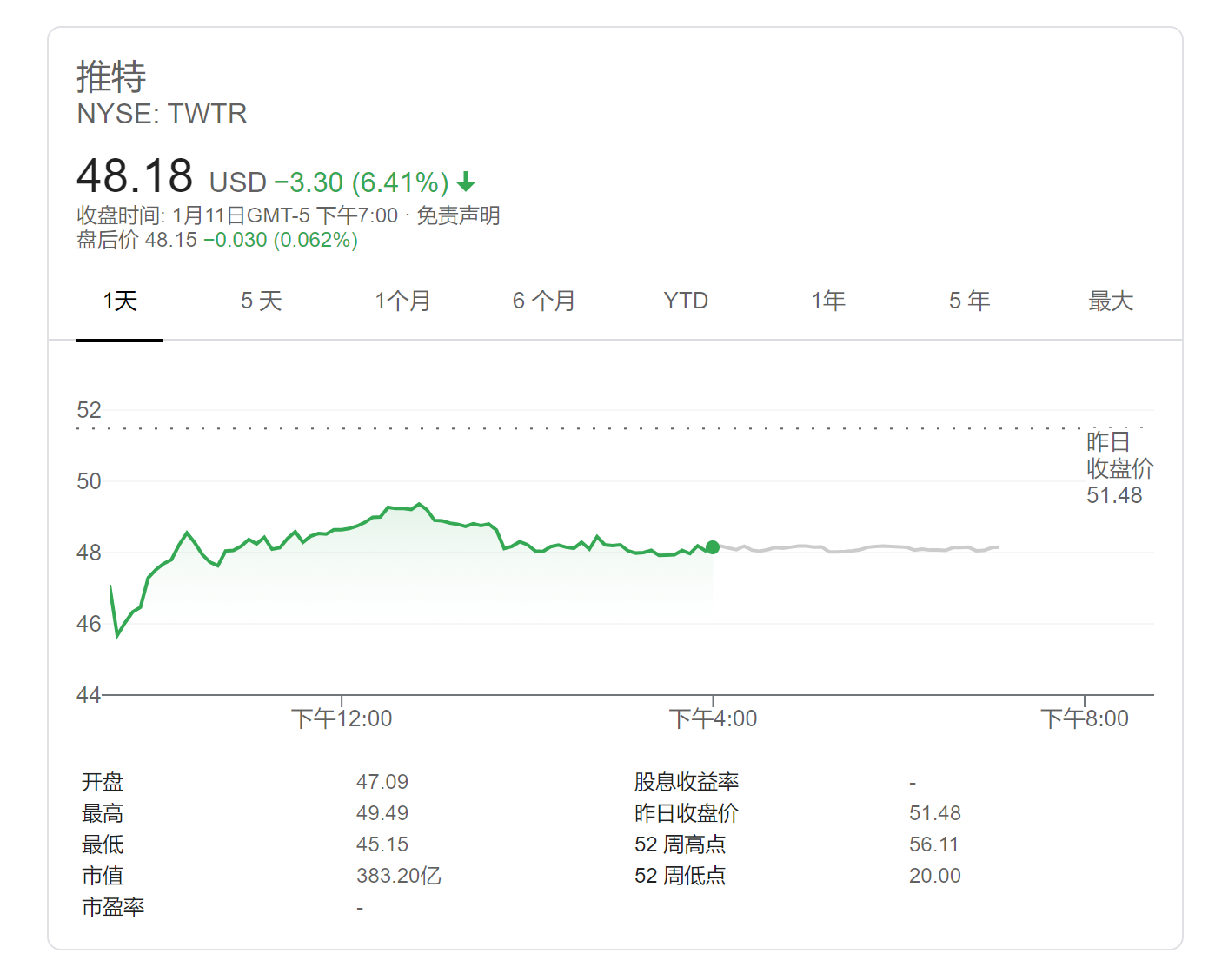
Task: Open the 1个月 chart range
Action: click(x=402, y=301)
